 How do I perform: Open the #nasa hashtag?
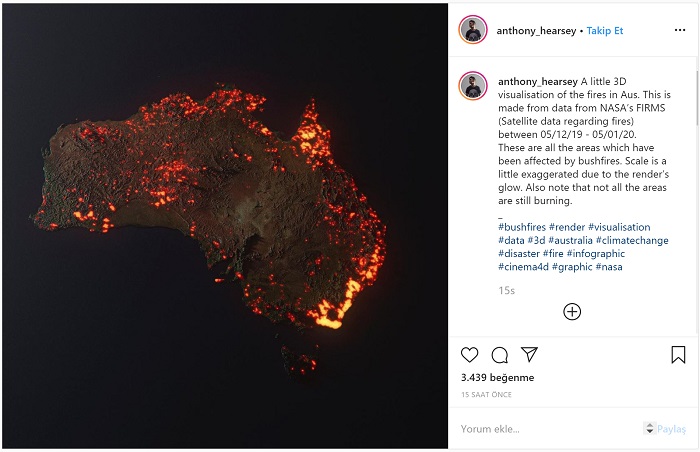(x=609, y=267)
